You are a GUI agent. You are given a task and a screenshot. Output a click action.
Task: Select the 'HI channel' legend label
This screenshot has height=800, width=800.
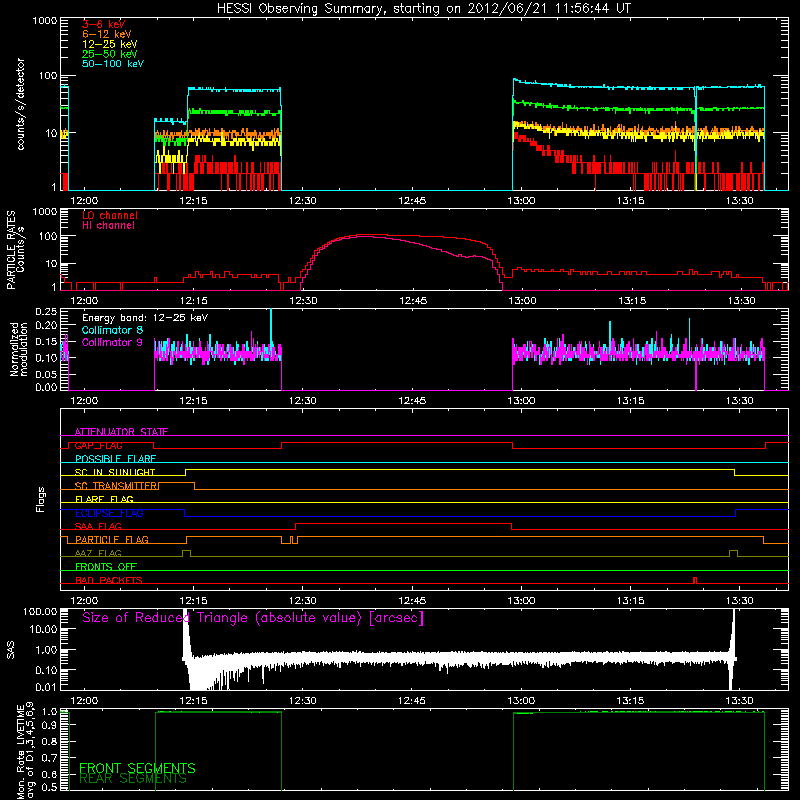click(109, 226)
